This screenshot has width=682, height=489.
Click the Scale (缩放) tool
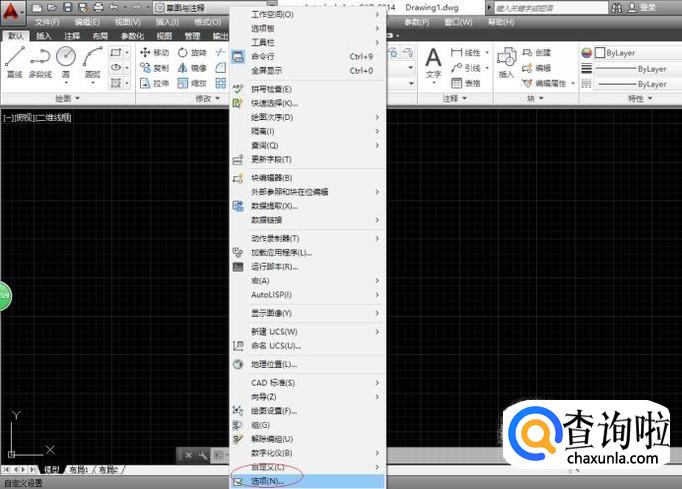(192, 83)
